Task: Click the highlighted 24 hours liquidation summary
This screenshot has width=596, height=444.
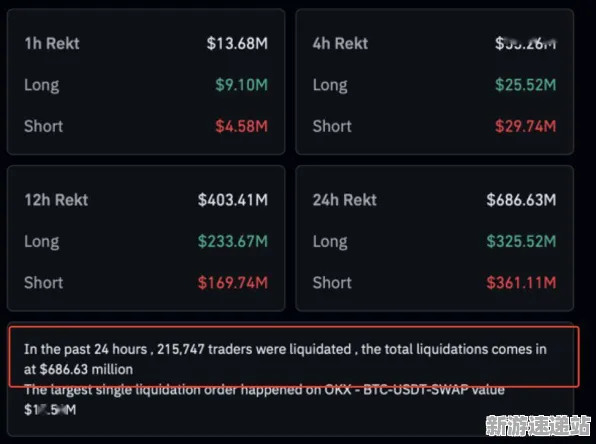Action: pos(294,357)
